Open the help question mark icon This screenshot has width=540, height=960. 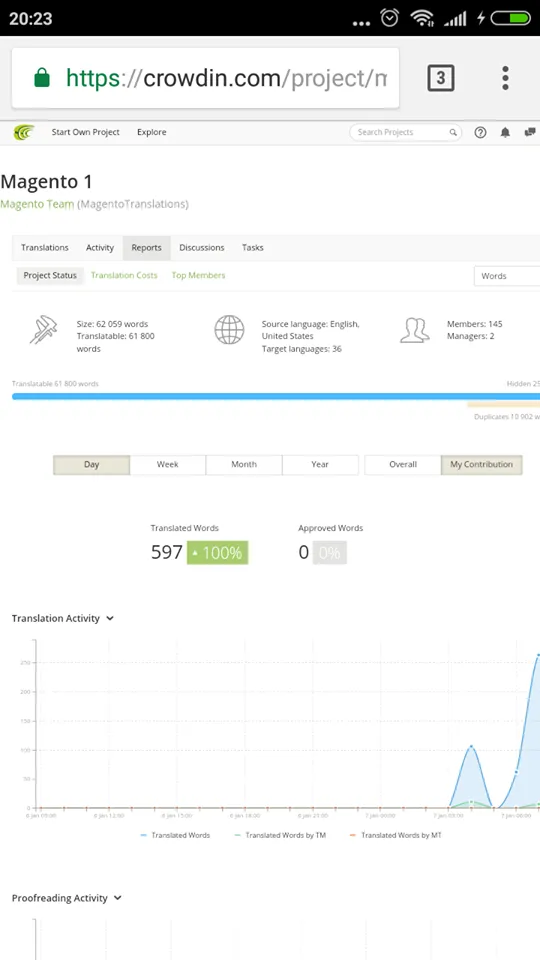[481, 132]
